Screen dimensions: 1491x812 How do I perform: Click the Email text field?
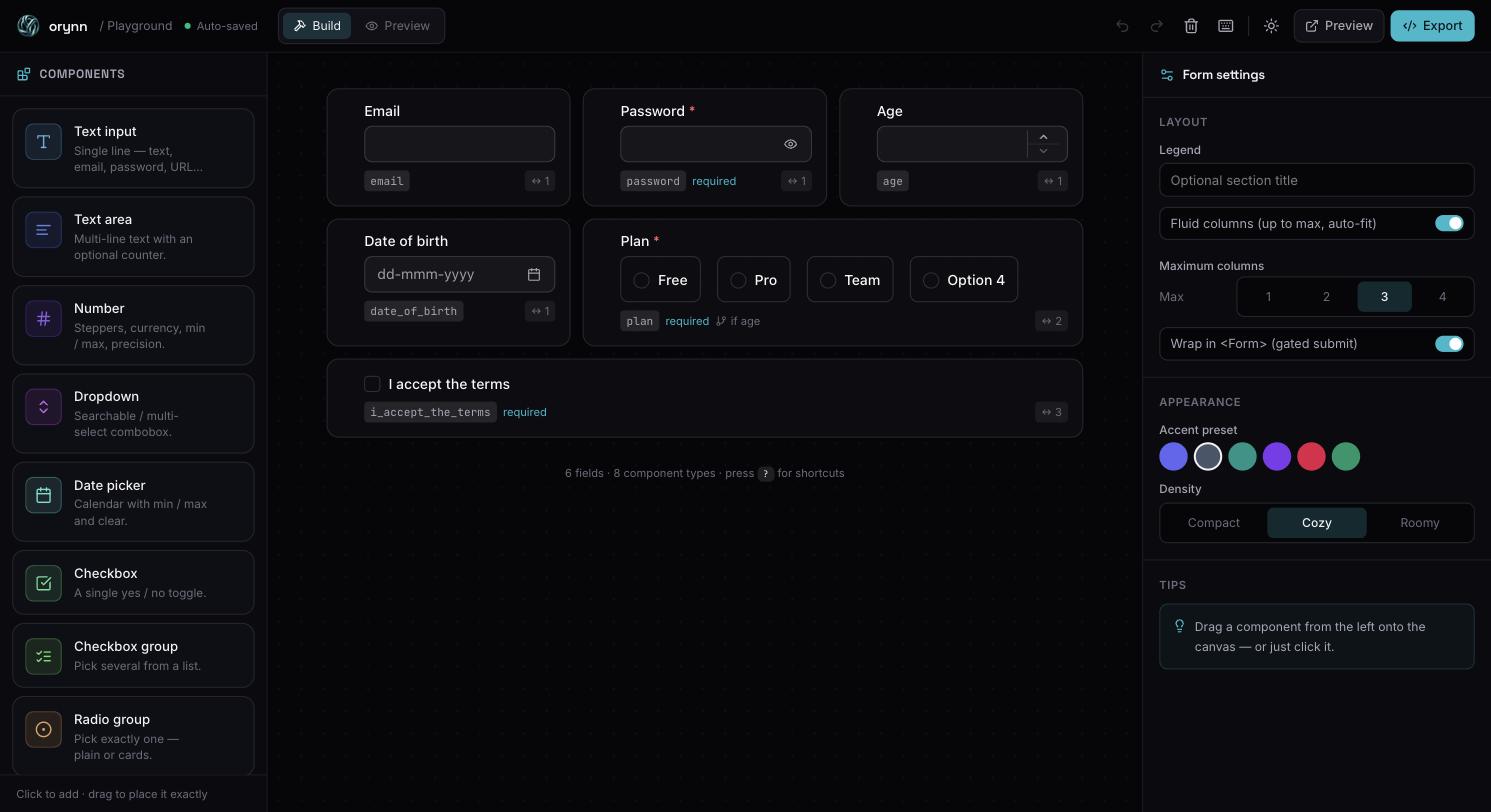coord(460,144)
